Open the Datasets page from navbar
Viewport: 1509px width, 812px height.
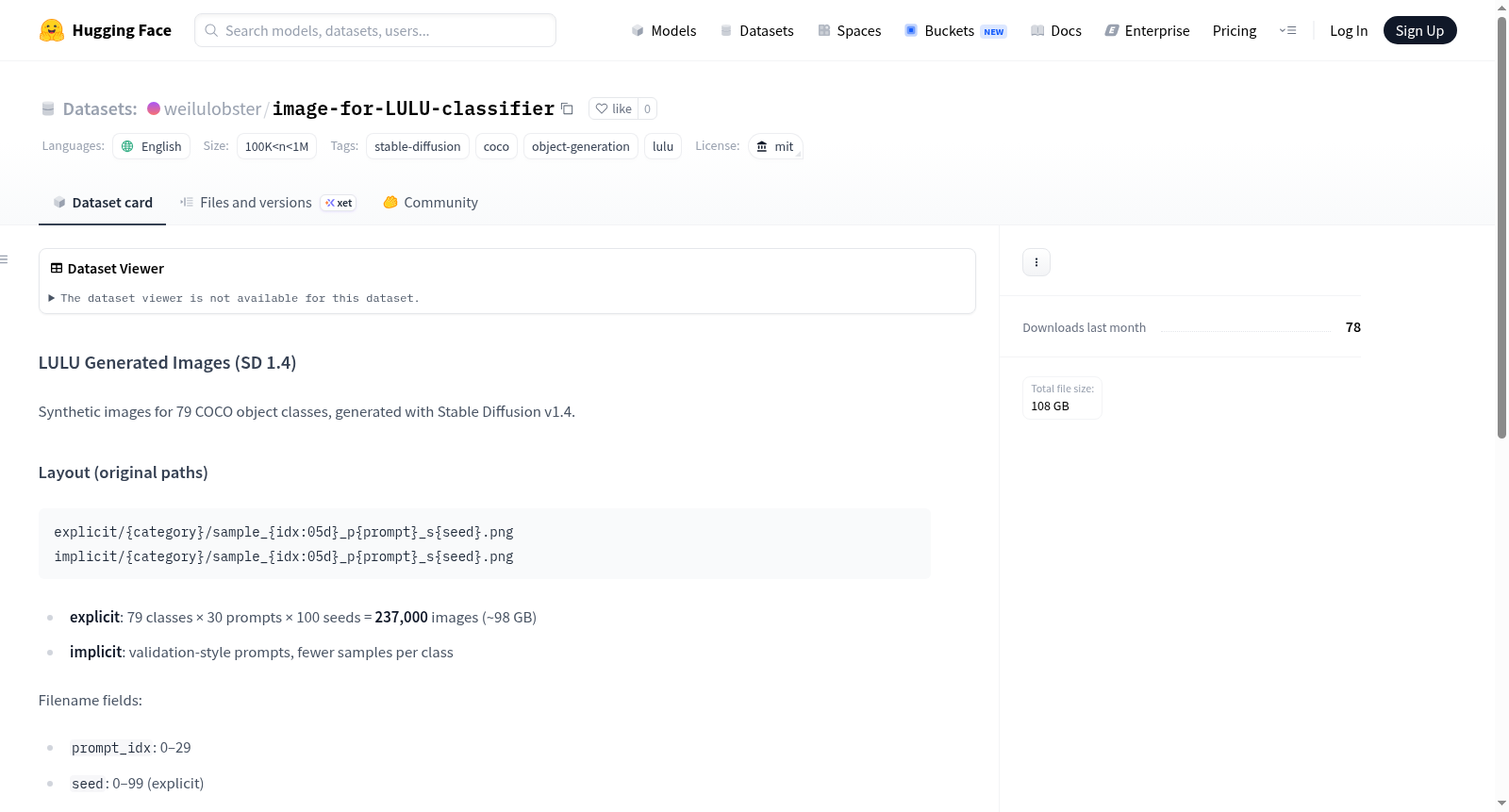click(757, 30)
